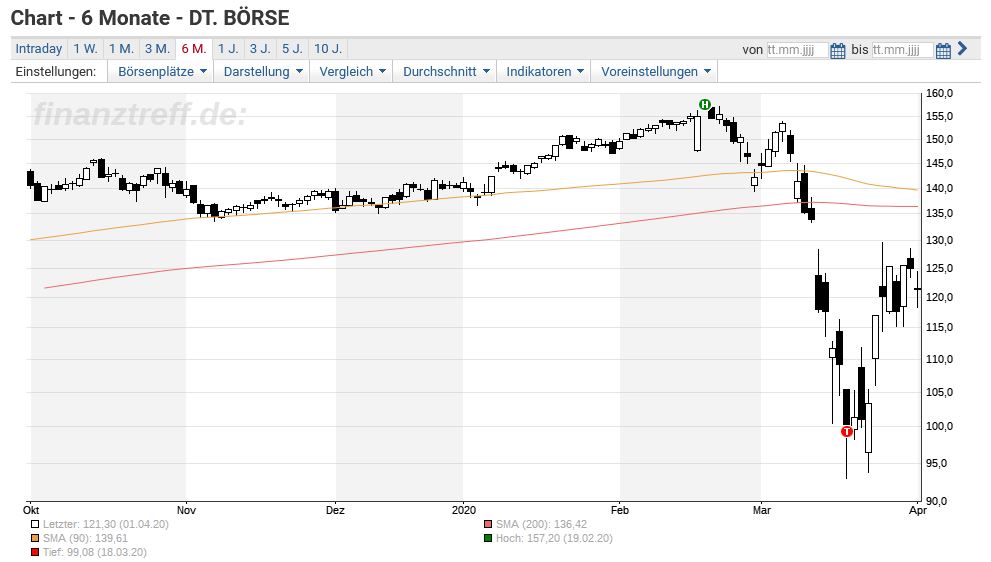Screen dimensions: 991x562
Task: Click 'Hoch: 157,20 (19.02.20)' legend text
Action: 554,539
